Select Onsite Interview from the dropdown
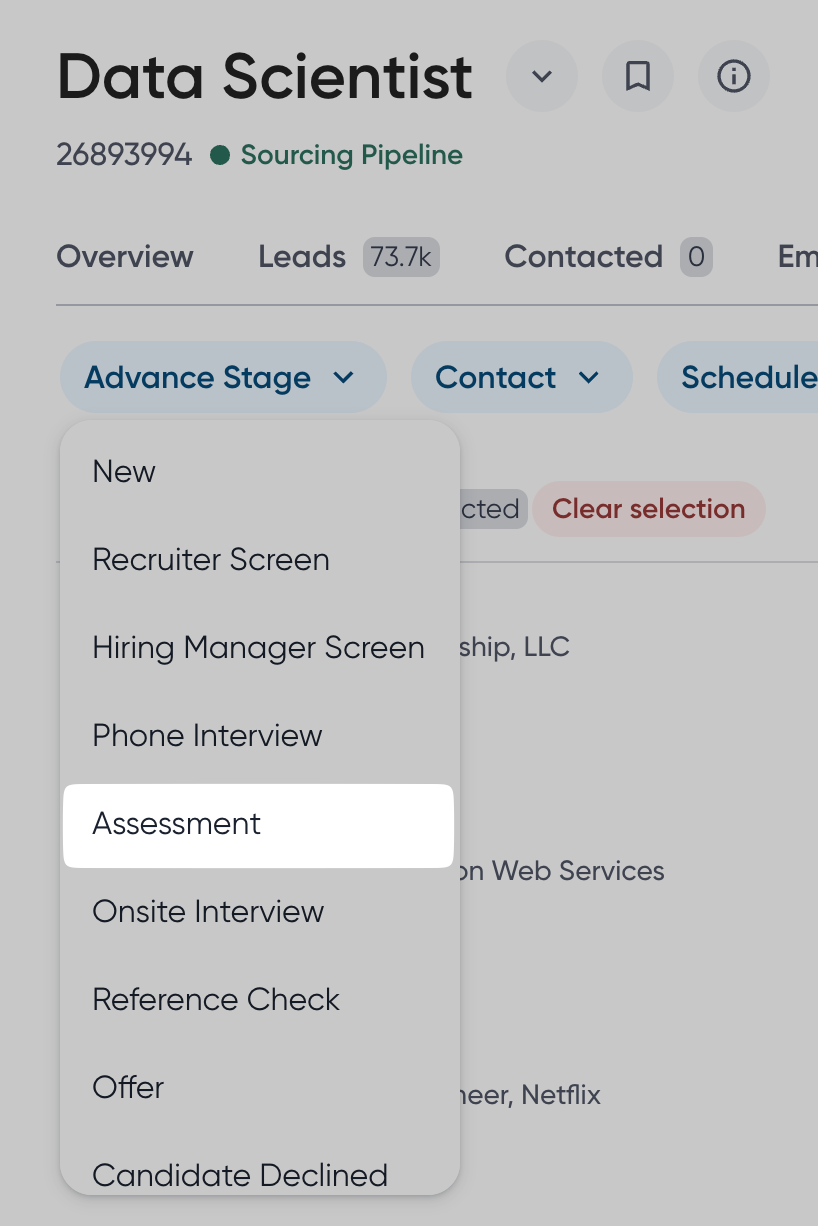This screenshot has height=1226, width=818. [x=208, y=912]
